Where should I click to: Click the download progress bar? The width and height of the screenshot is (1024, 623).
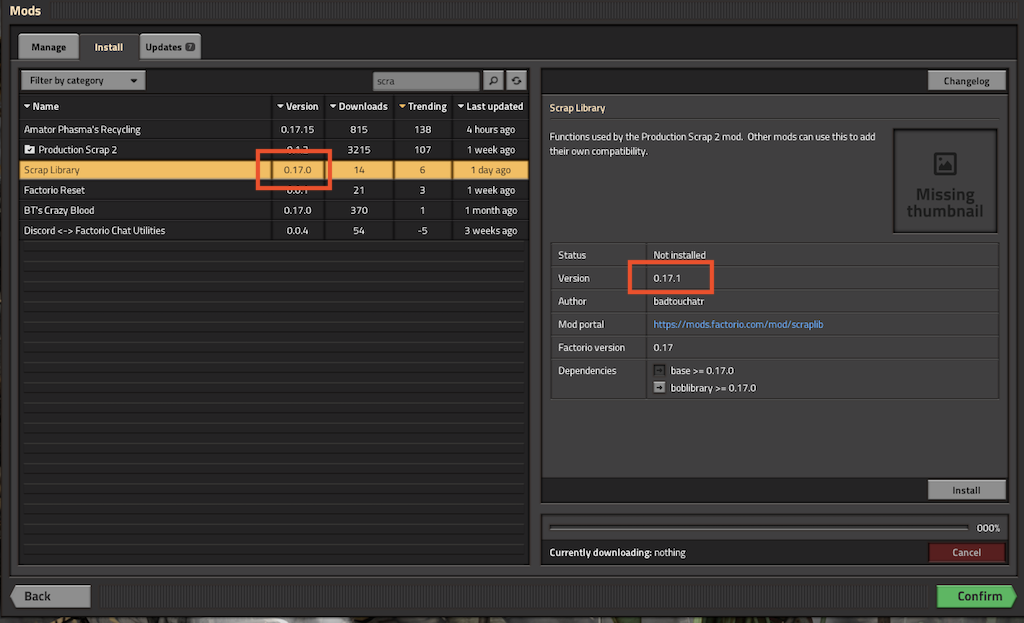760,528
